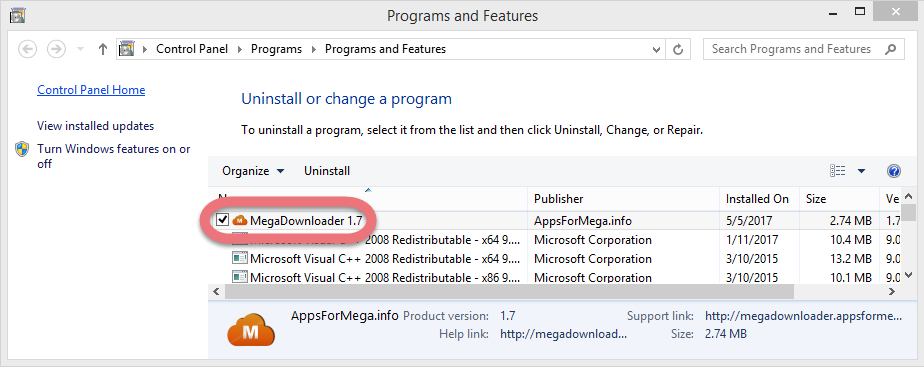The width and height of the screenshot is (924, 367).
Task: Select Programs and Features breadcrumb
Action: pyautogui.click(x=385, y=49)
